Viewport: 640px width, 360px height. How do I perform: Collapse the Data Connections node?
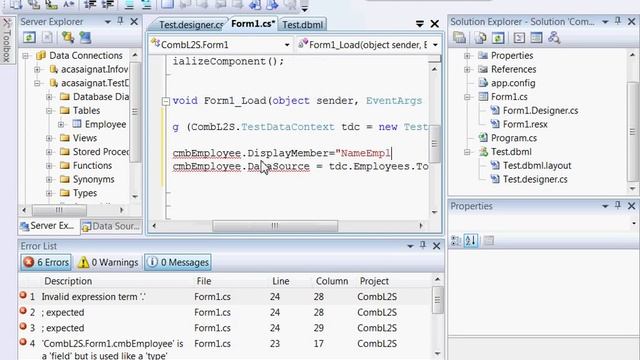point(25,56)
